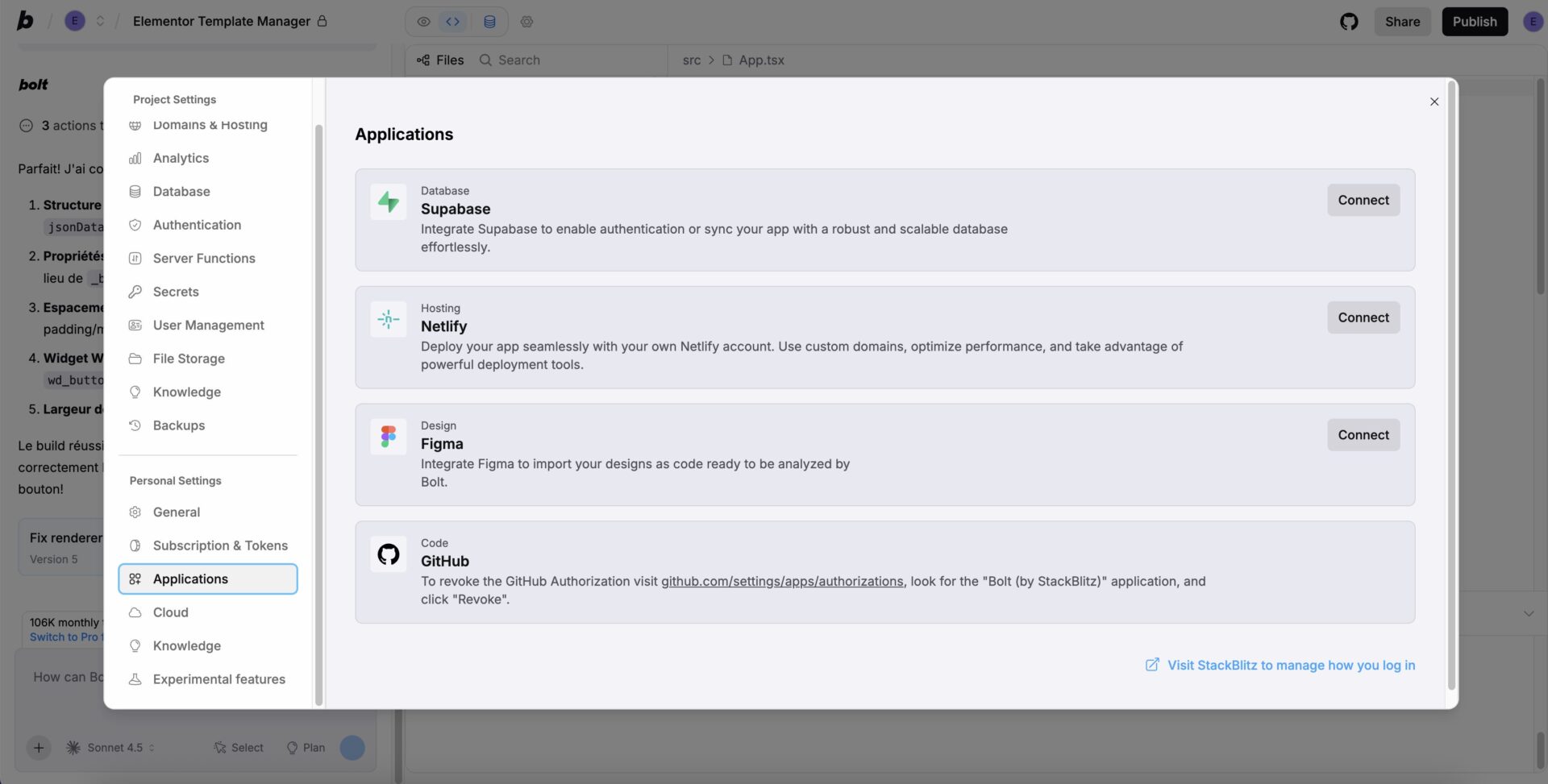Click the Bolt logo in the top-left corner

[24, 20]
